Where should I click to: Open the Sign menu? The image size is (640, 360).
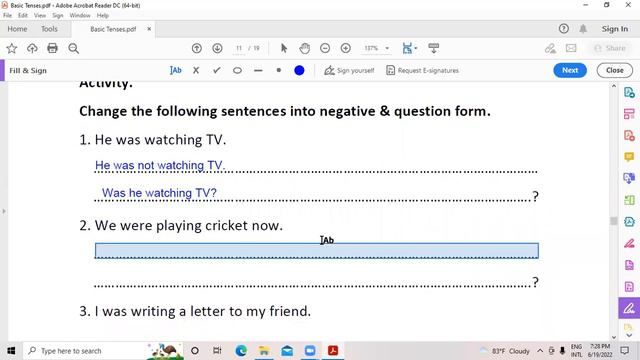[x=58, y=16]
